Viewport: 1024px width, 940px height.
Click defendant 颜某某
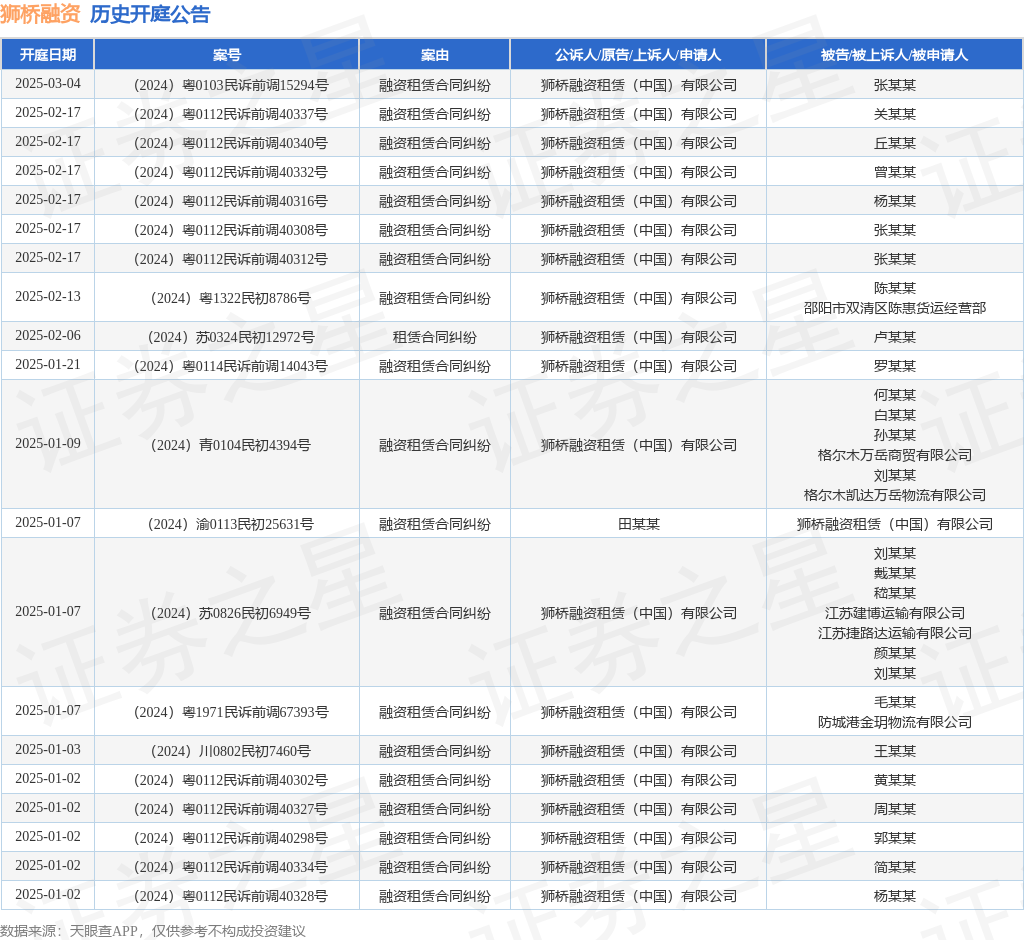coord(895,653)
